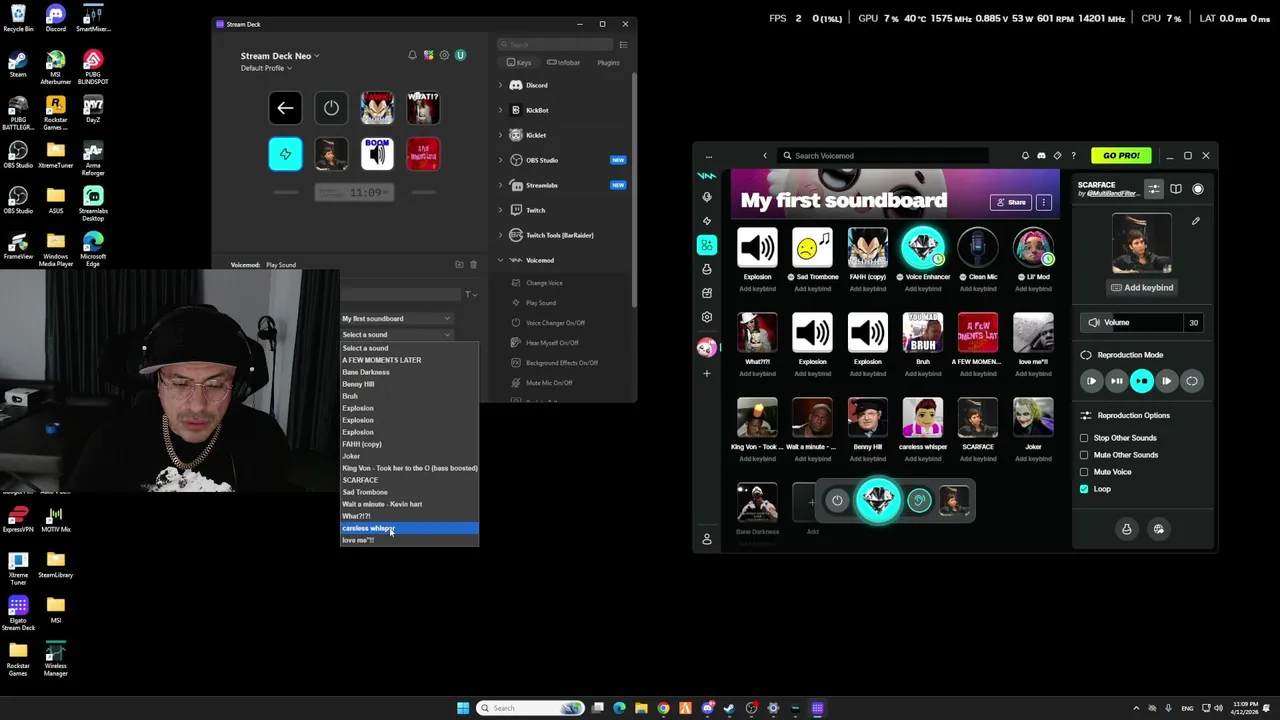The width and height of the screenshot is (1280, 720).
Task: Open the soundboard three-dot options menu
Action: (1044, 202)
